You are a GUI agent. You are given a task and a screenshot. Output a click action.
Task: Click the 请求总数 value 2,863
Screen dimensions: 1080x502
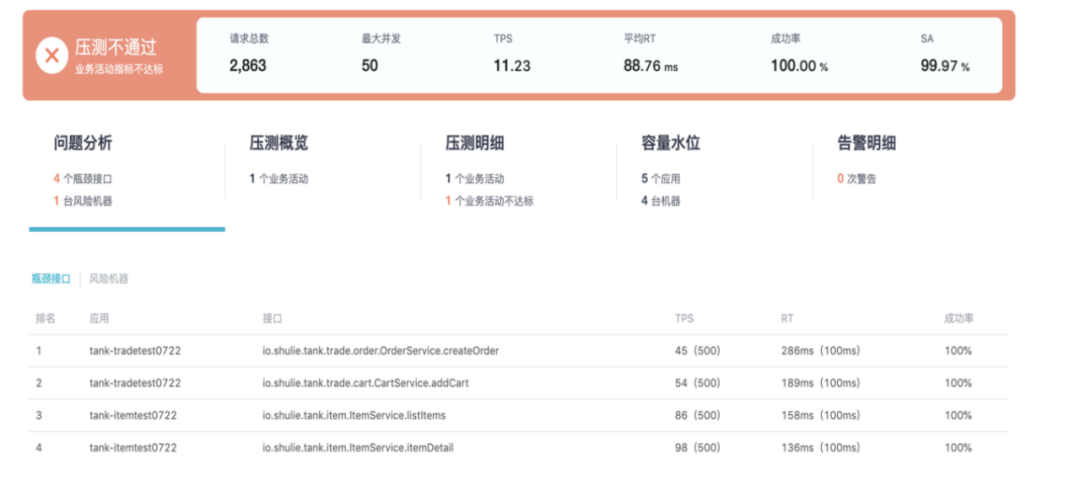pos(247,66)
